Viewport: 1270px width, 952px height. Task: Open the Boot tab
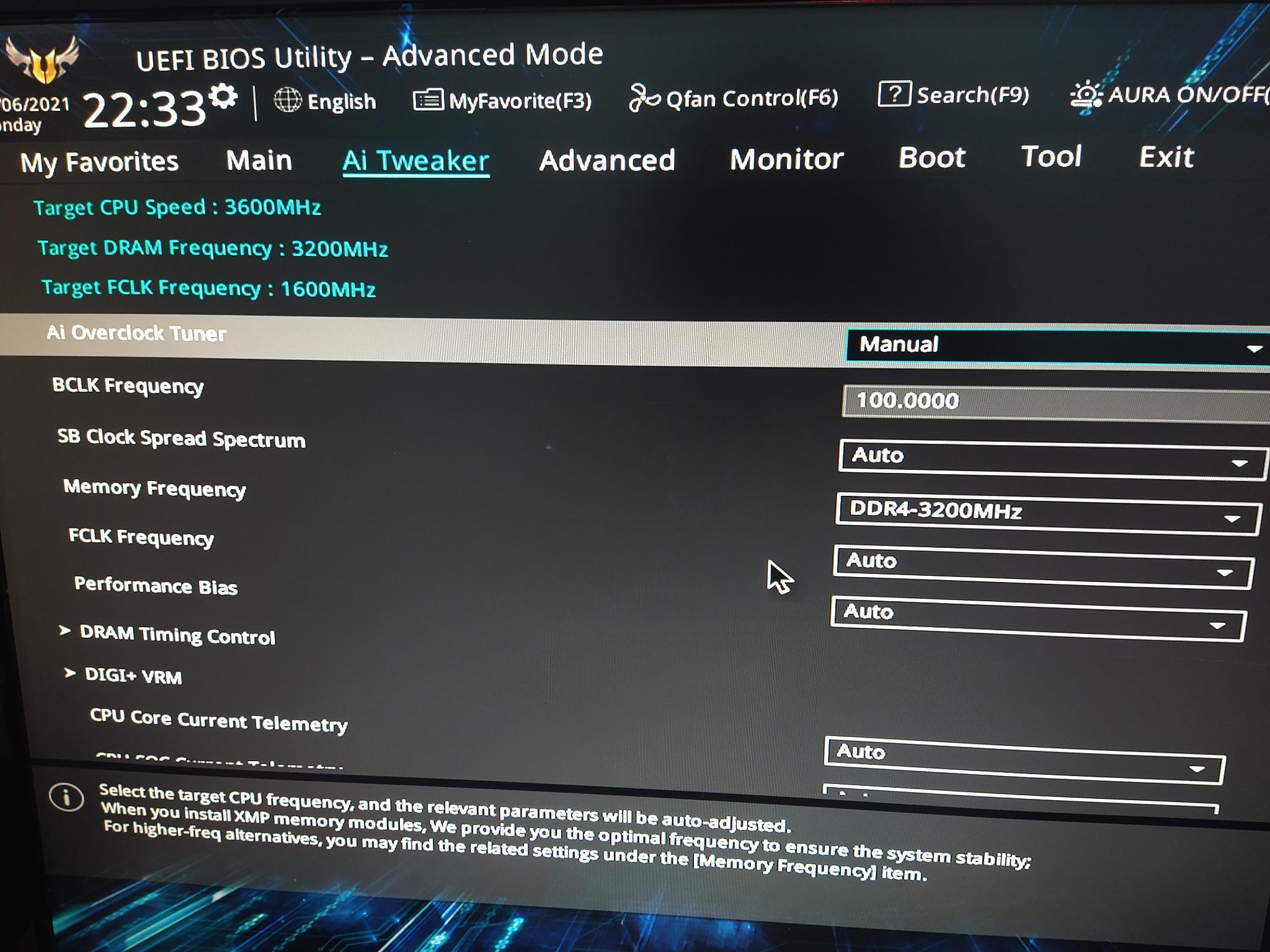932,157
